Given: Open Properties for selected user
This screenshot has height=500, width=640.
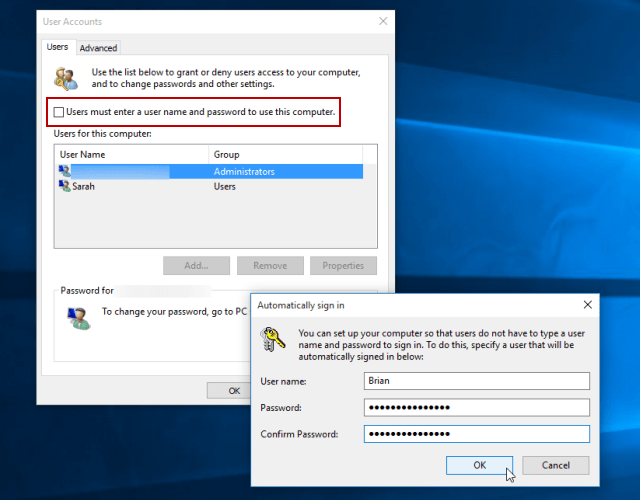Looking at the screenshot, I should tap(343, 266).
